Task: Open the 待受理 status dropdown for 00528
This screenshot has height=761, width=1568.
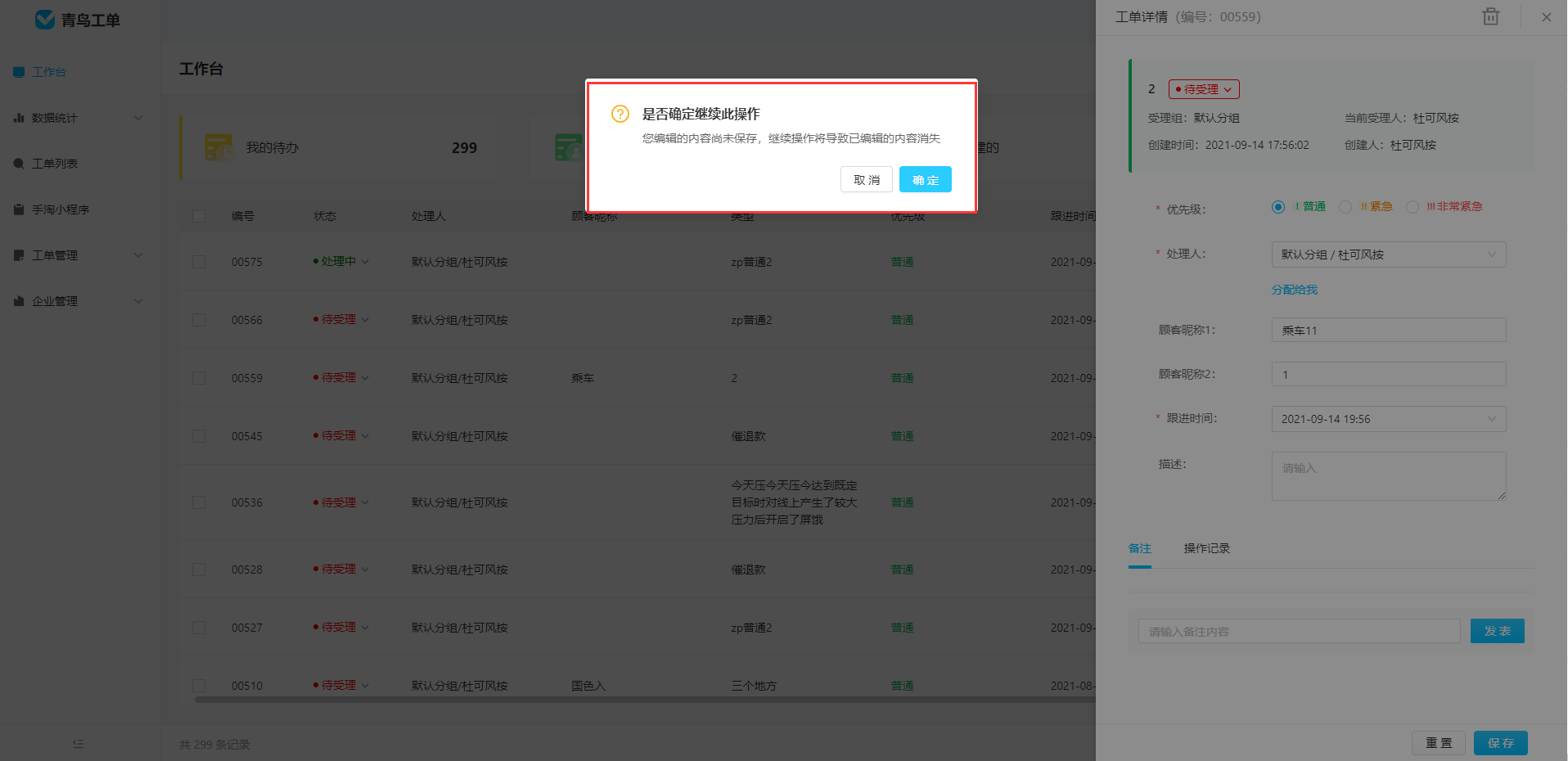Action: 341,570
